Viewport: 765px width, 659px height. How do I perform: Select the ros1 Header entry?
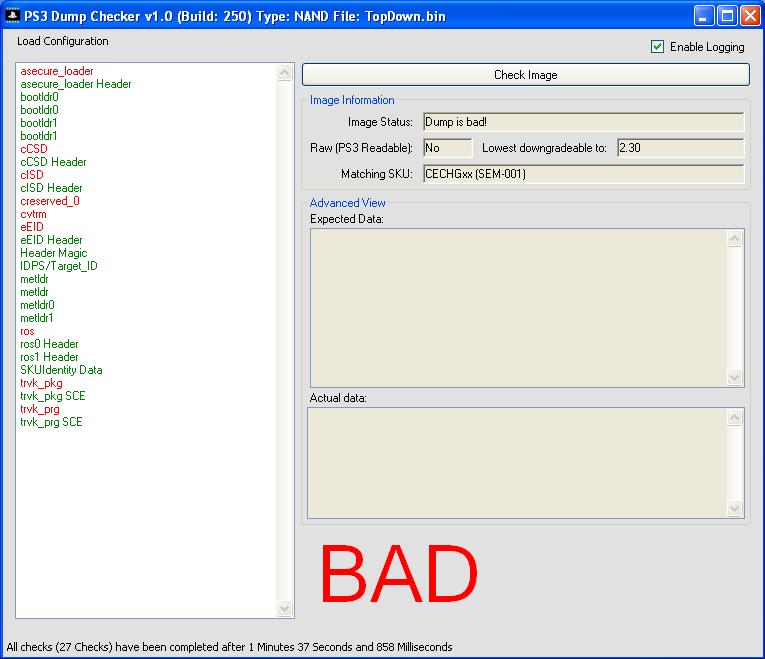pos(49,357)
